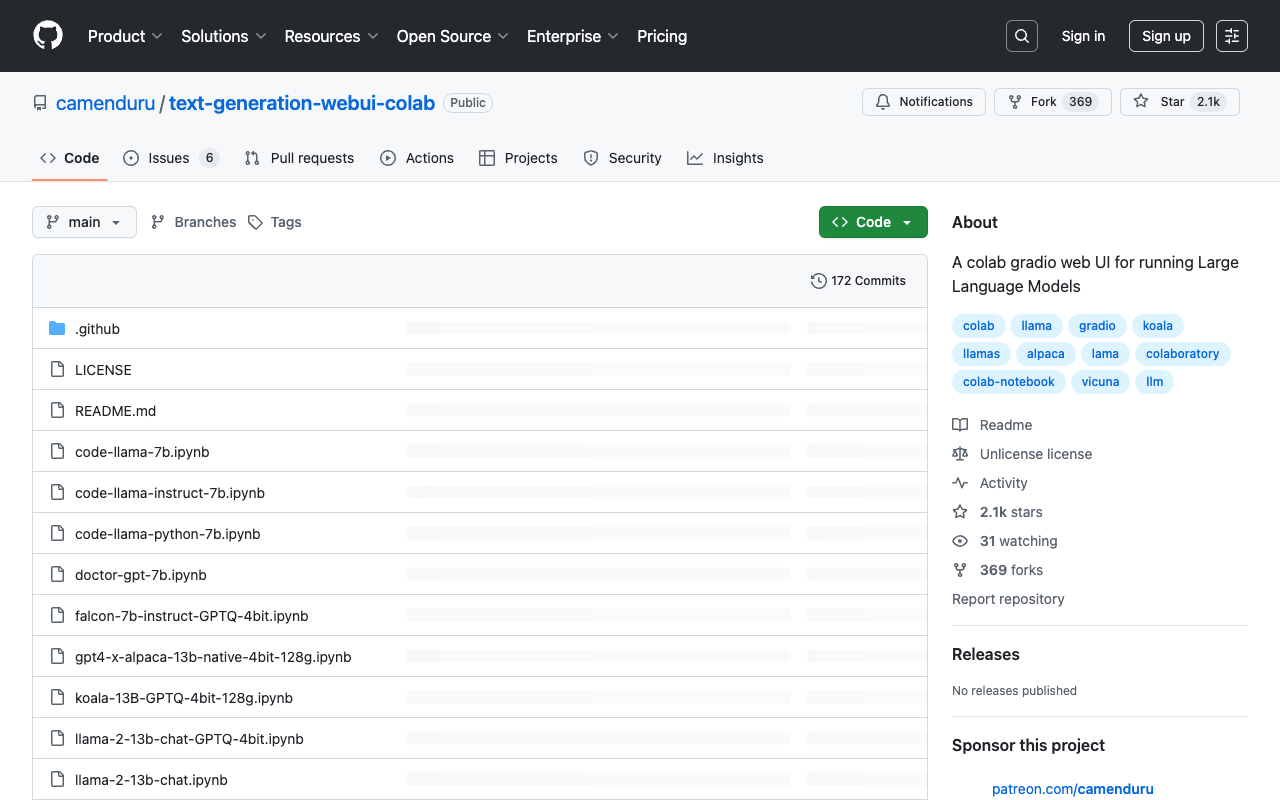Screen dimensions: 1280x800
Task: Click the GitHub logo icon
Action: point(48,36)
